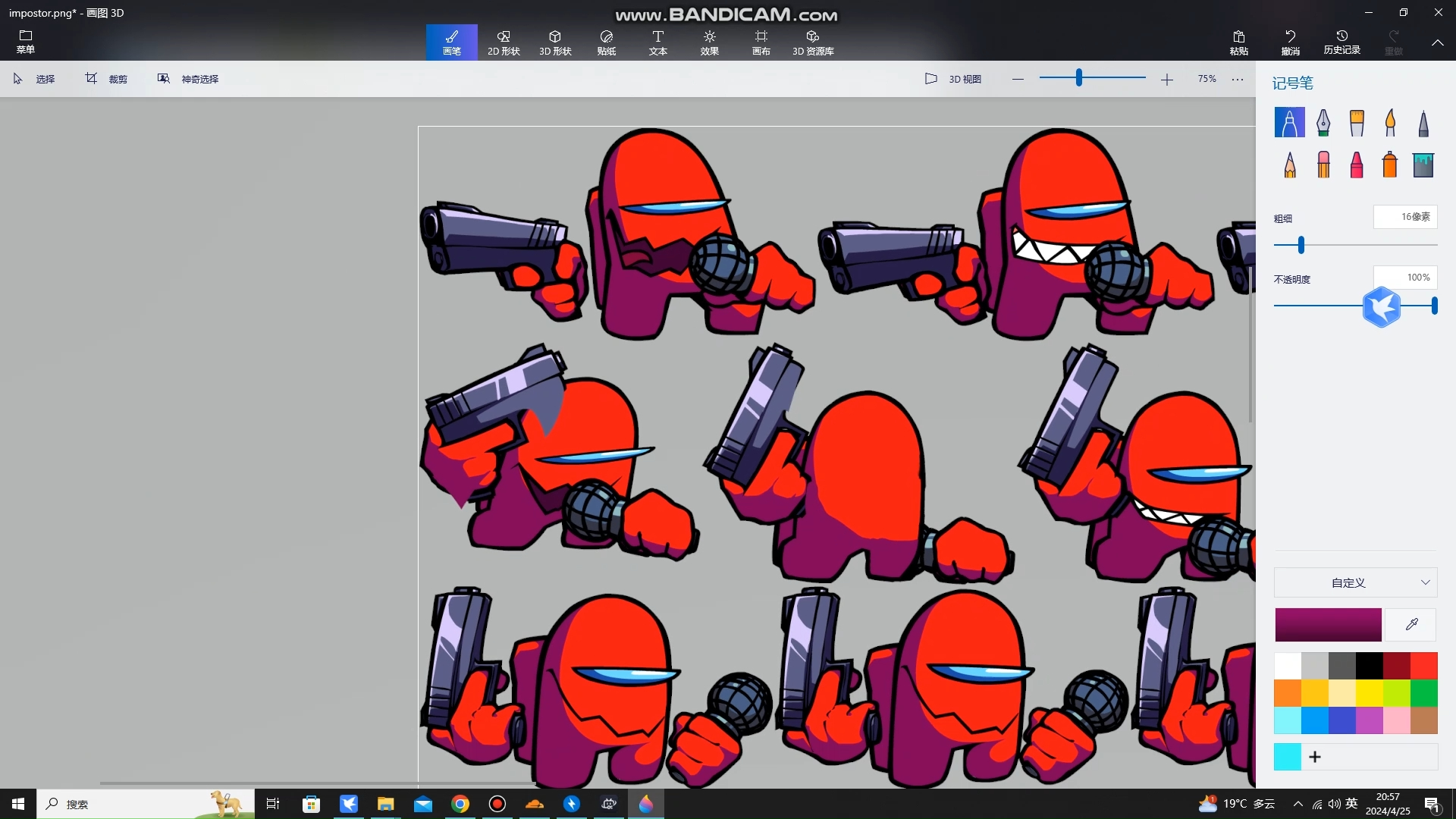Switch to the 画笔 brushes tab
Image resolution: width=1456 pixels, height=819 pixels.
[452, 42]
